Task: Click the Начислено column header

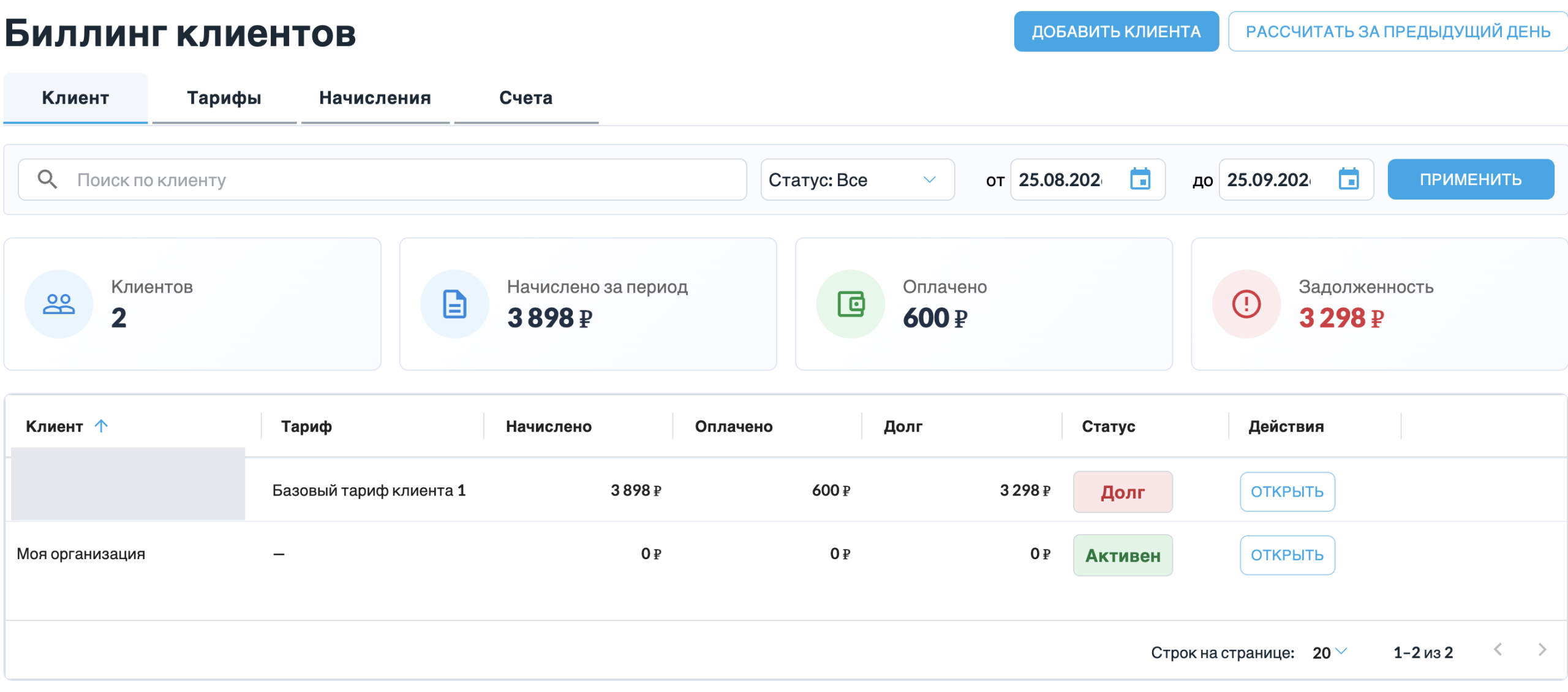Action: click(x=549, y=426)
